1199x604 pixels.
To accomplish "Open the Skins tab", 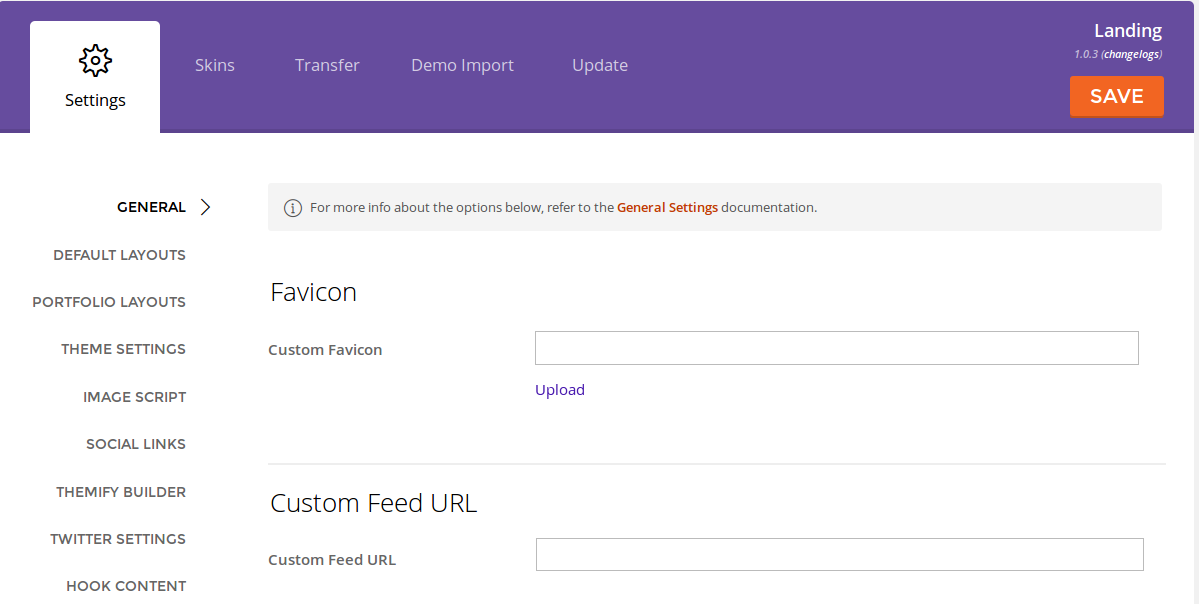I will point(215,65).
